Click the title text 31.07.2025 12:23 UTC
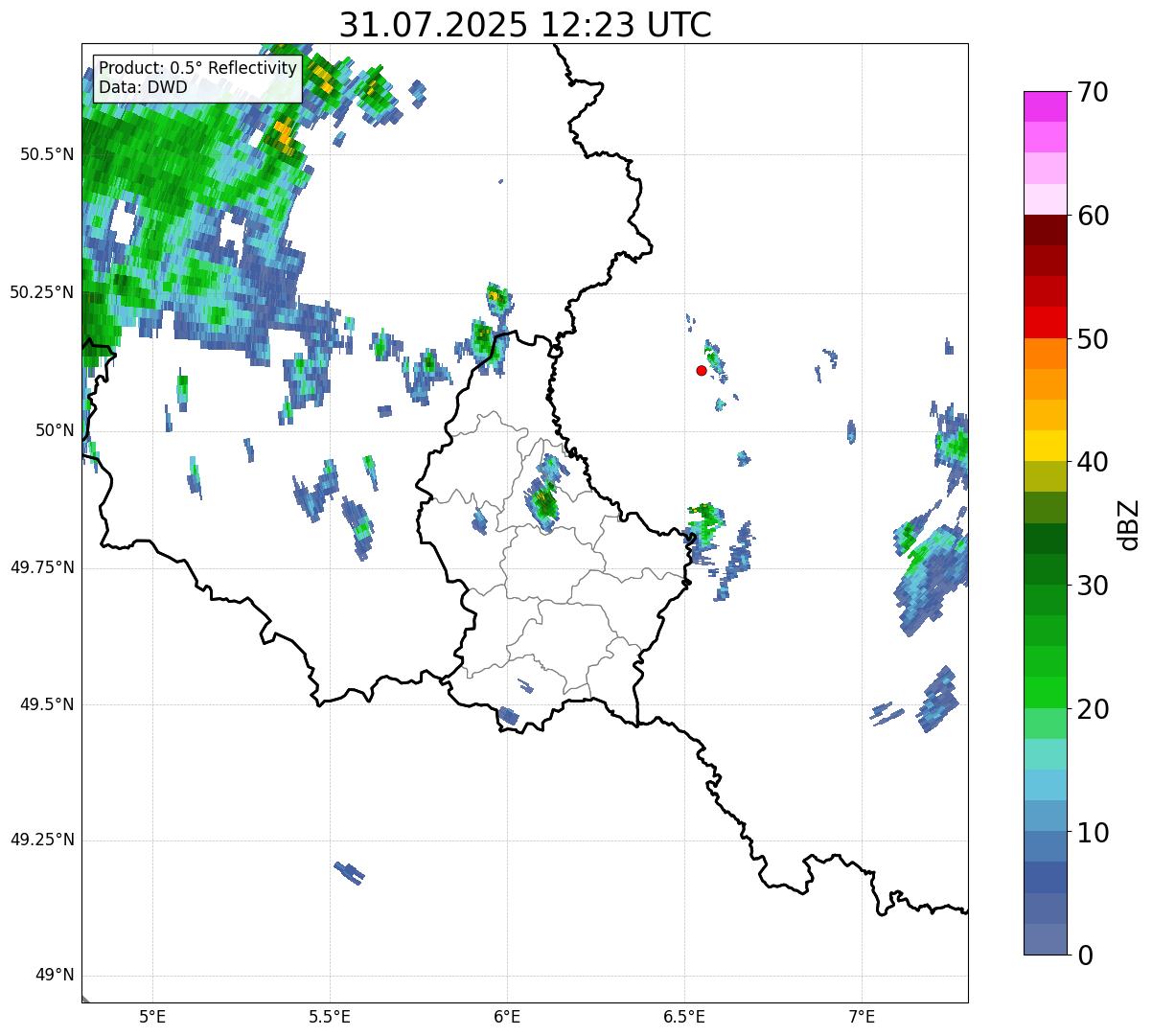1152x1036 pixels. (x=525, y=25)
